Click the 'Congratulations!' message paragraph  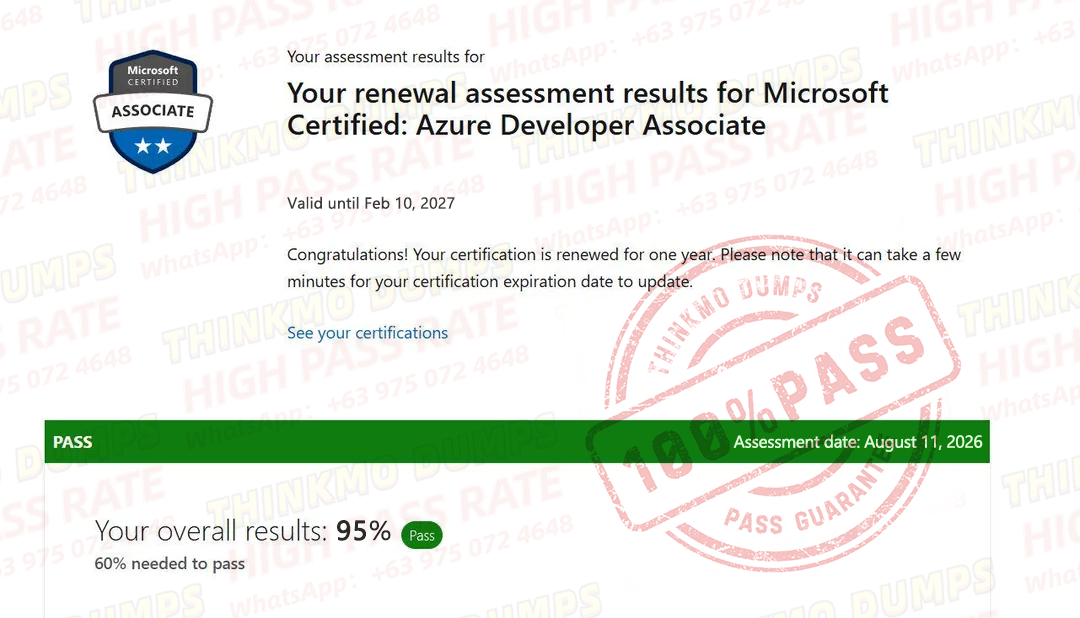click(623, 268)
